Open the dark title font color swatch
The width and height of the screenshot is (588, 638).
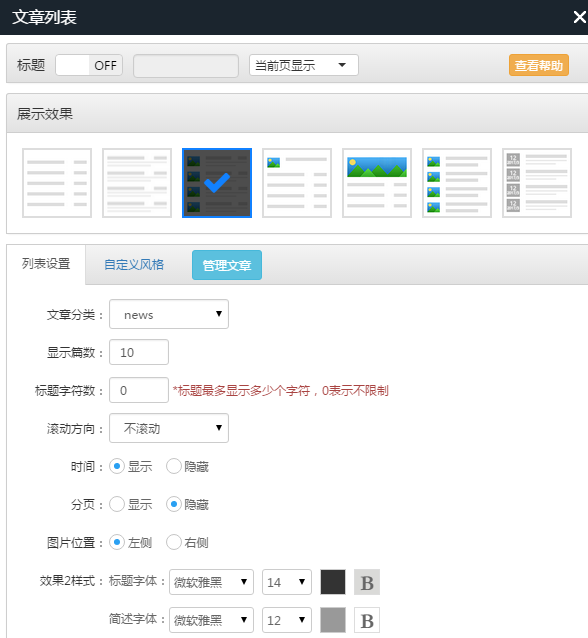pos(333,582)
